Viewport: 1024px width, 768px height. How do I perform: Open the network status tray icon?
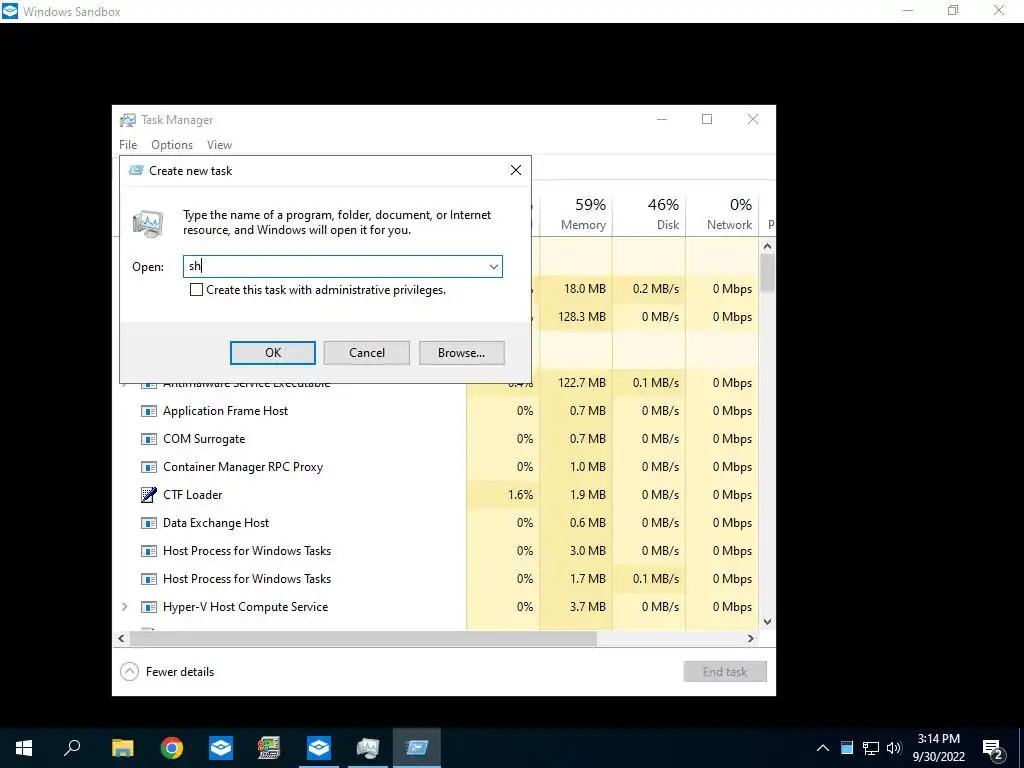[871, 748]
